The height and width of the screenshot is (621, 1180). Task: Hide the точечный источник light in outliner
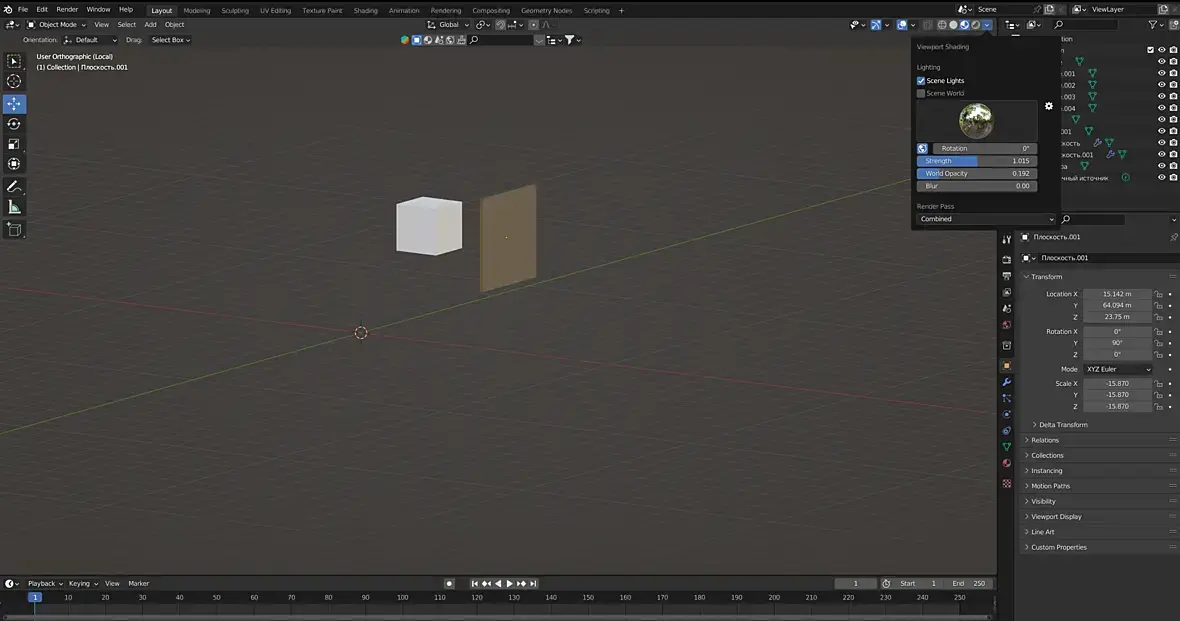[1161, 178]
